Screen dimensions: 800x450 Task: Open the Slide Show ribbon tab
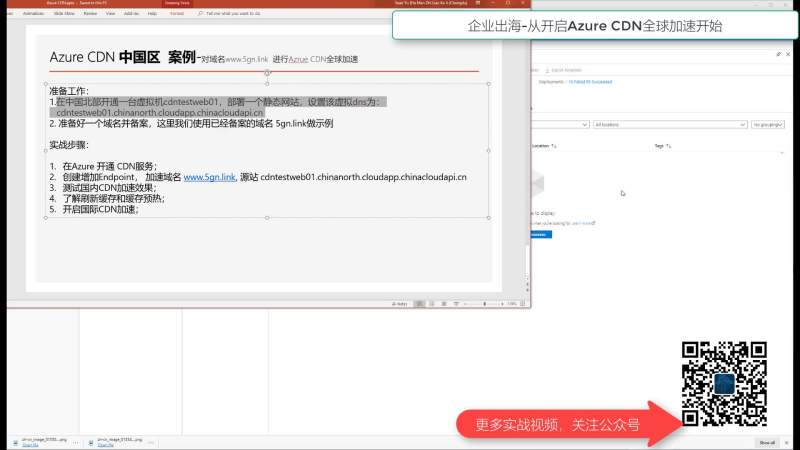[x=64, y=13]
